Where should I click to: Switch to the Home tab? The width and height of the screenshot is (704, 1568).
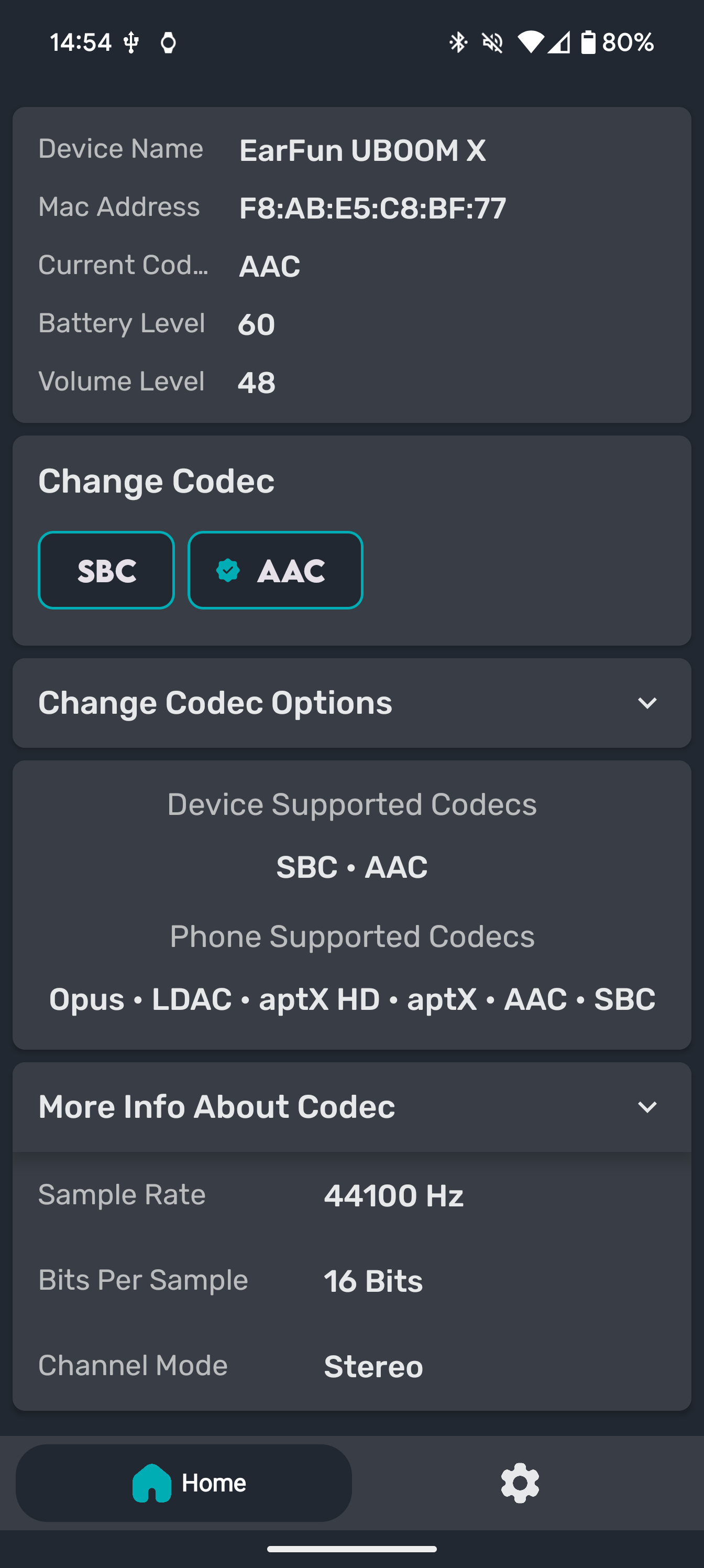click(x=184, y=1484)
